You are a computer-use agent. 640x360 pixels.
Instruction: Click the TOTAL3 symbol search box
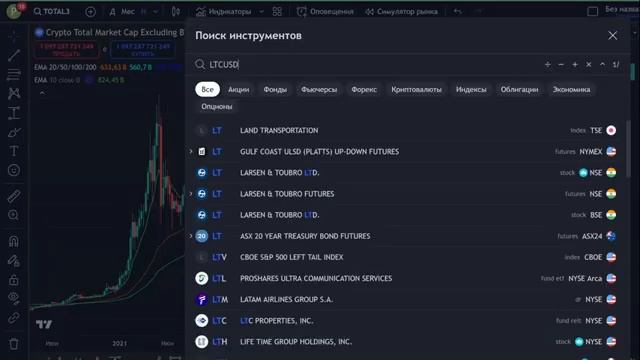pyautogui.click(x=52, y=11)
